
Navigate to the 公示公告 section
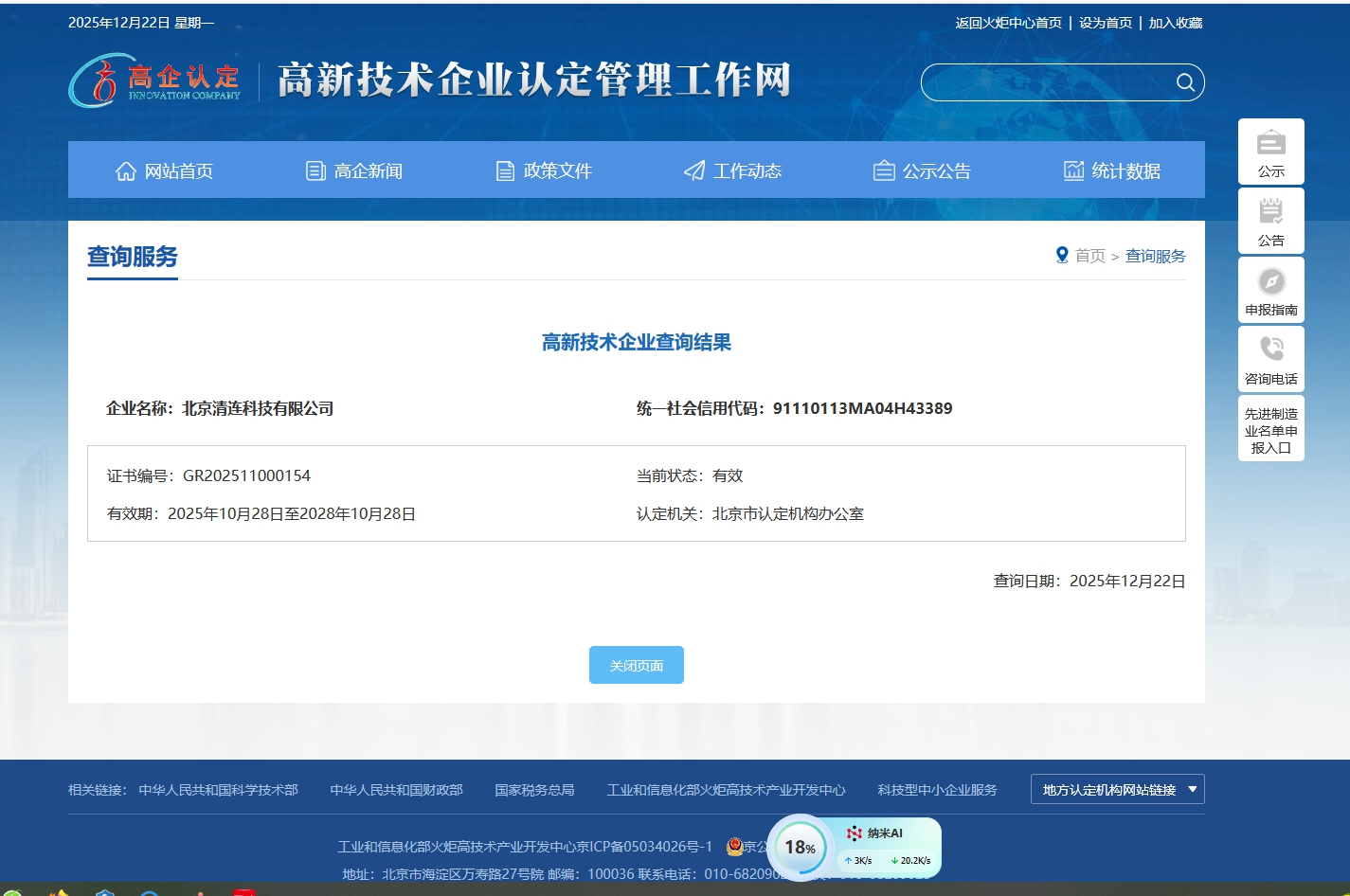922,170
